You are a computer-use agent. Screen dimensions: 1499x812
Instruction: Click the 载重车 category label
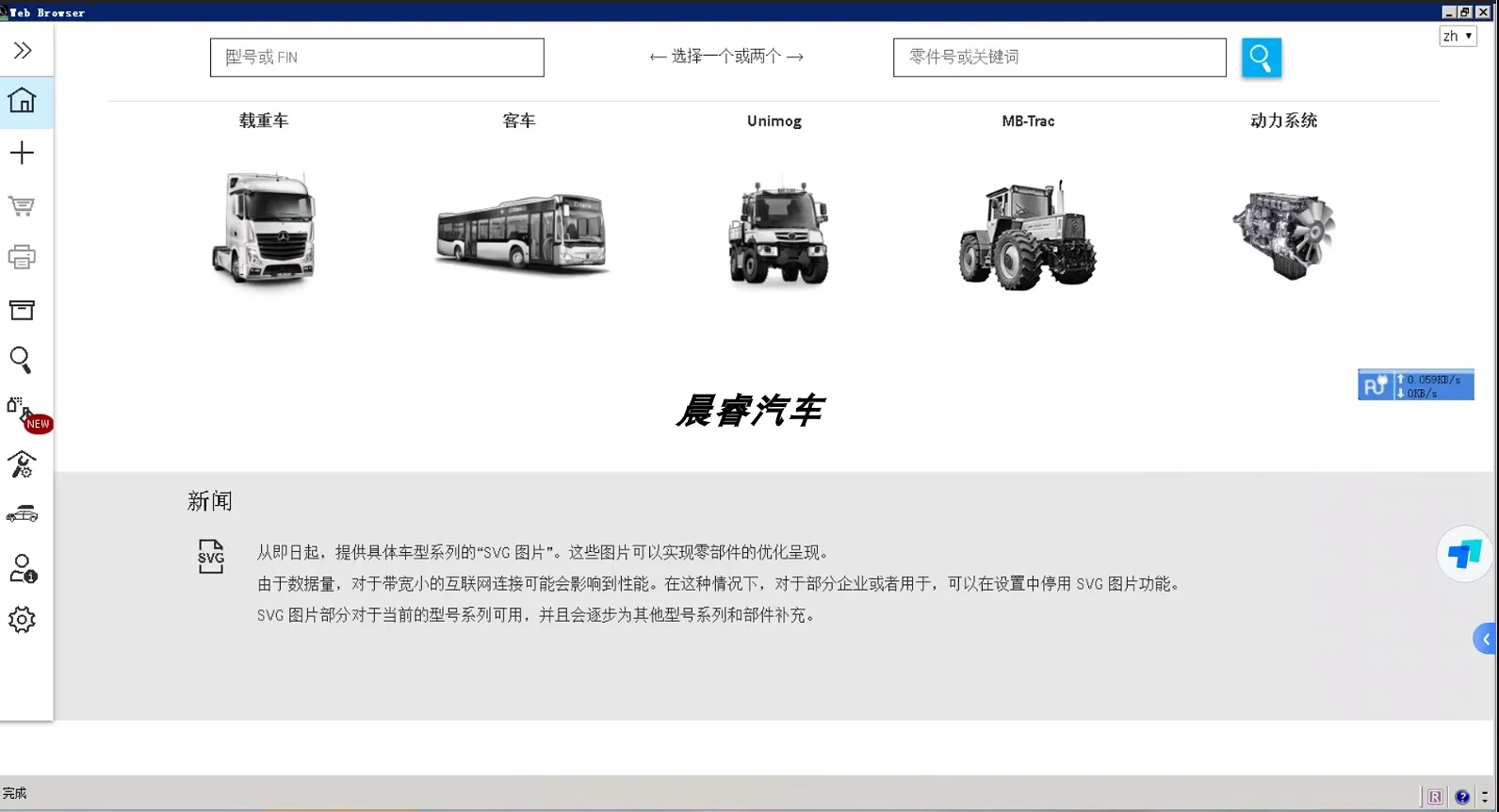(264, 121)
